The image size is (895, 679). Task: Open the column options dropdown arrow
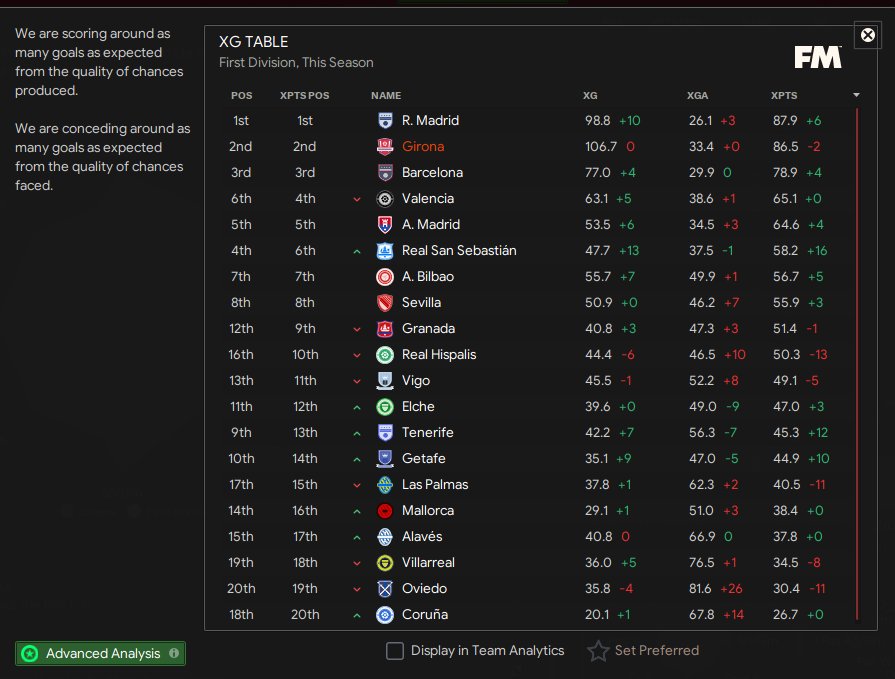[856, 95]
